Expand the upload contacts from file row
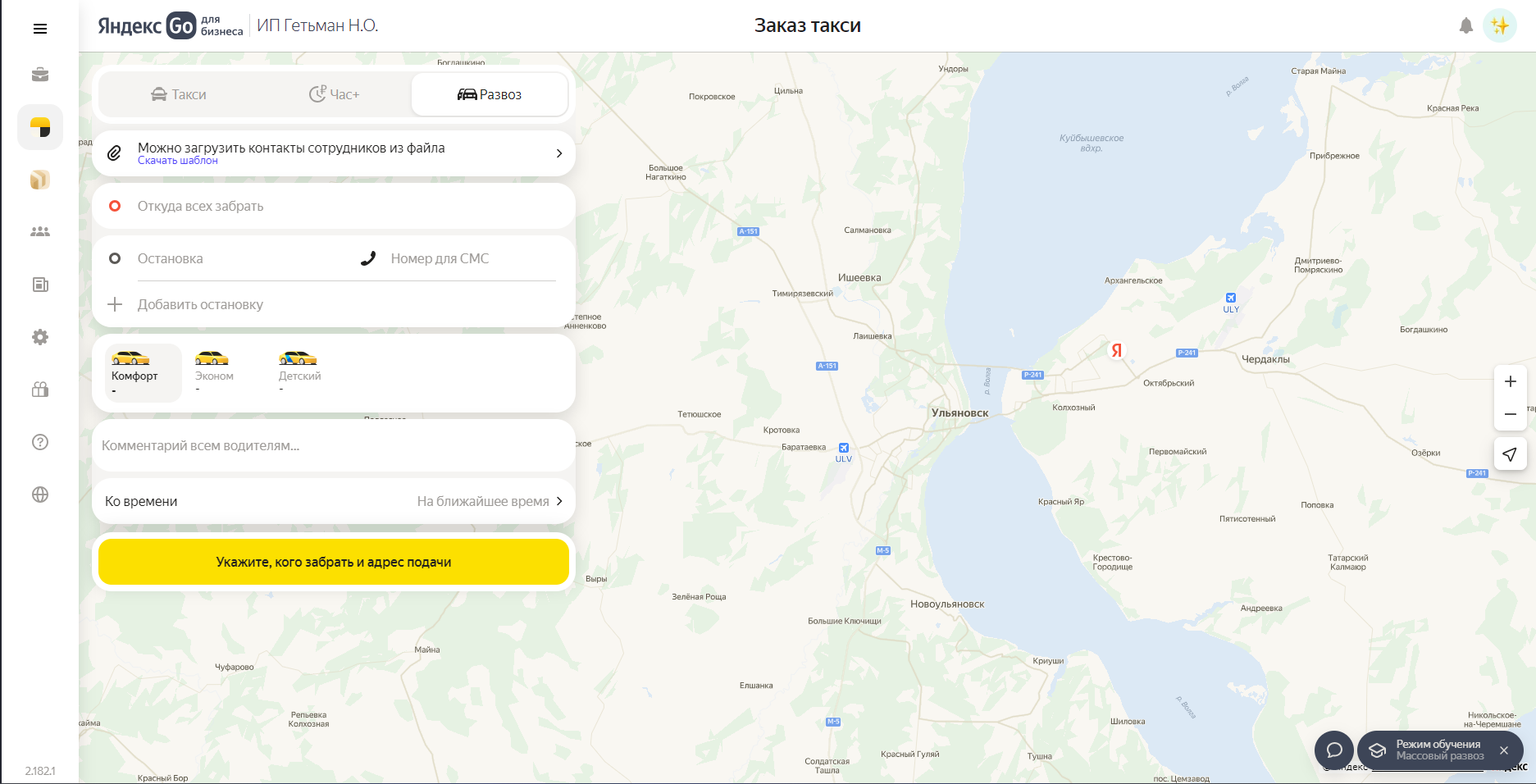The image size is (1536, 784). [x=558, y=153]
